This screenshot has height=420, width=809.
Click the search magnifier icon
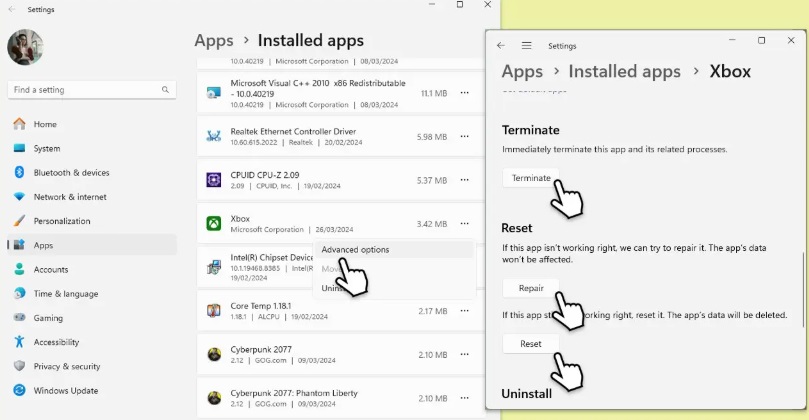[x=165, y=90]
